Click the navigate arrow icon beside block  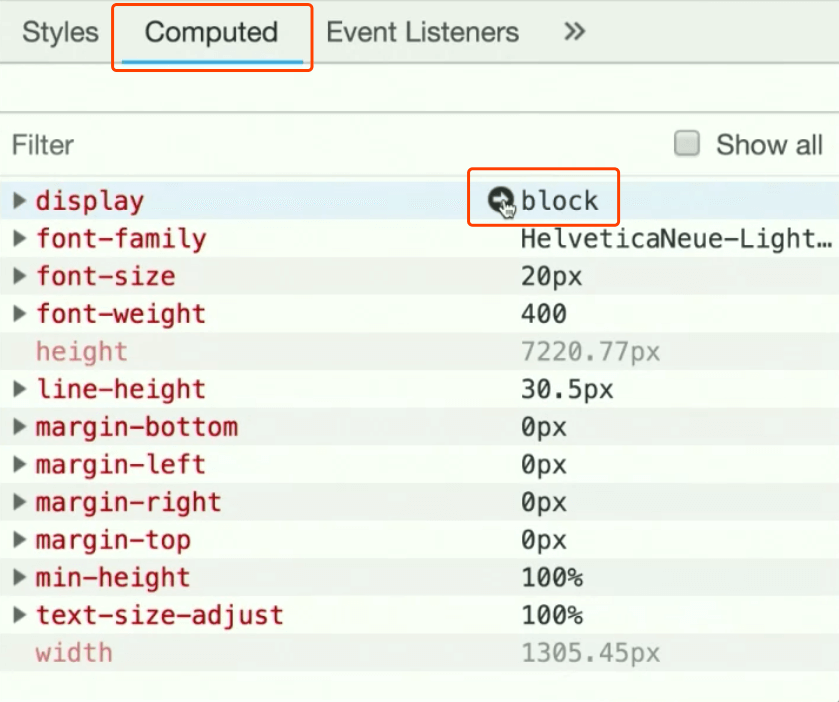click(499, 201)
